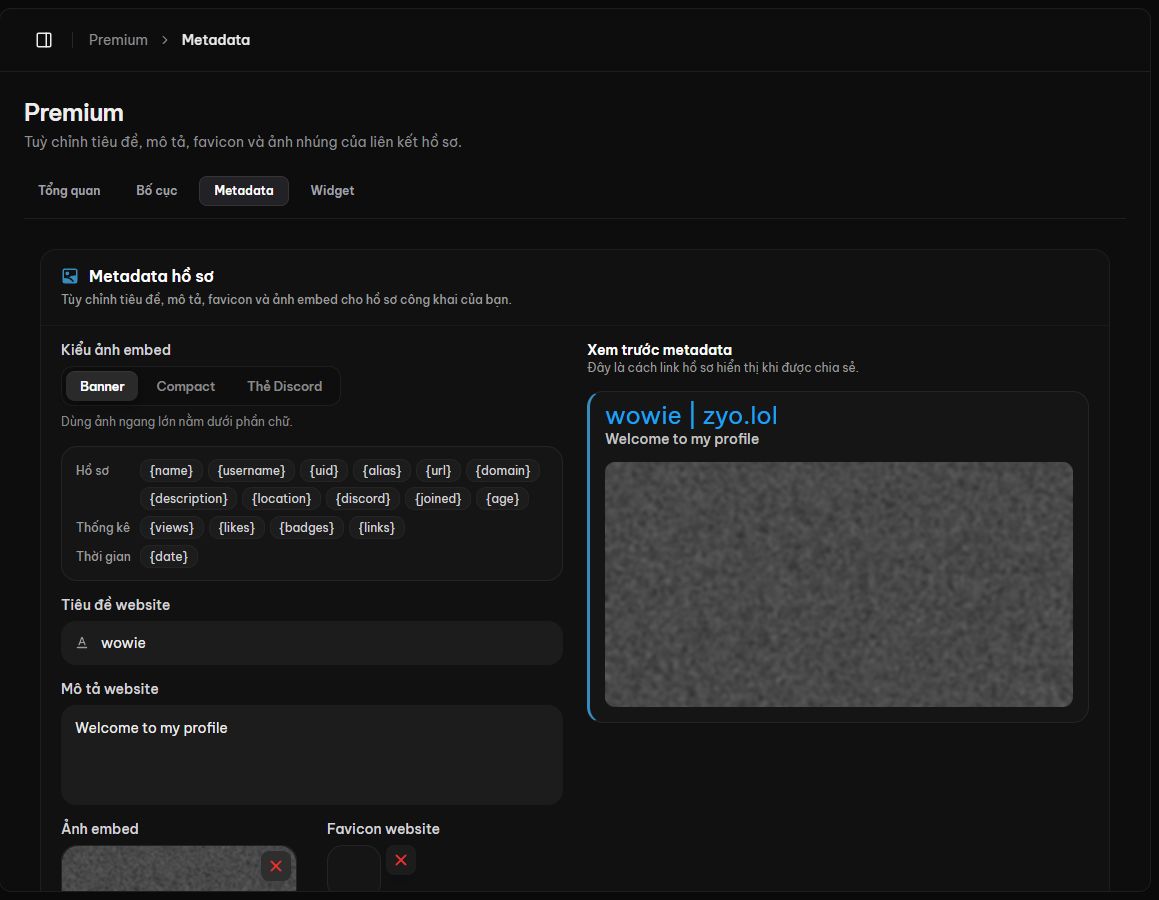Viewport: 1159px width, 900px height.
Task: Click the text icon in title field
Action: coord(82,643)
